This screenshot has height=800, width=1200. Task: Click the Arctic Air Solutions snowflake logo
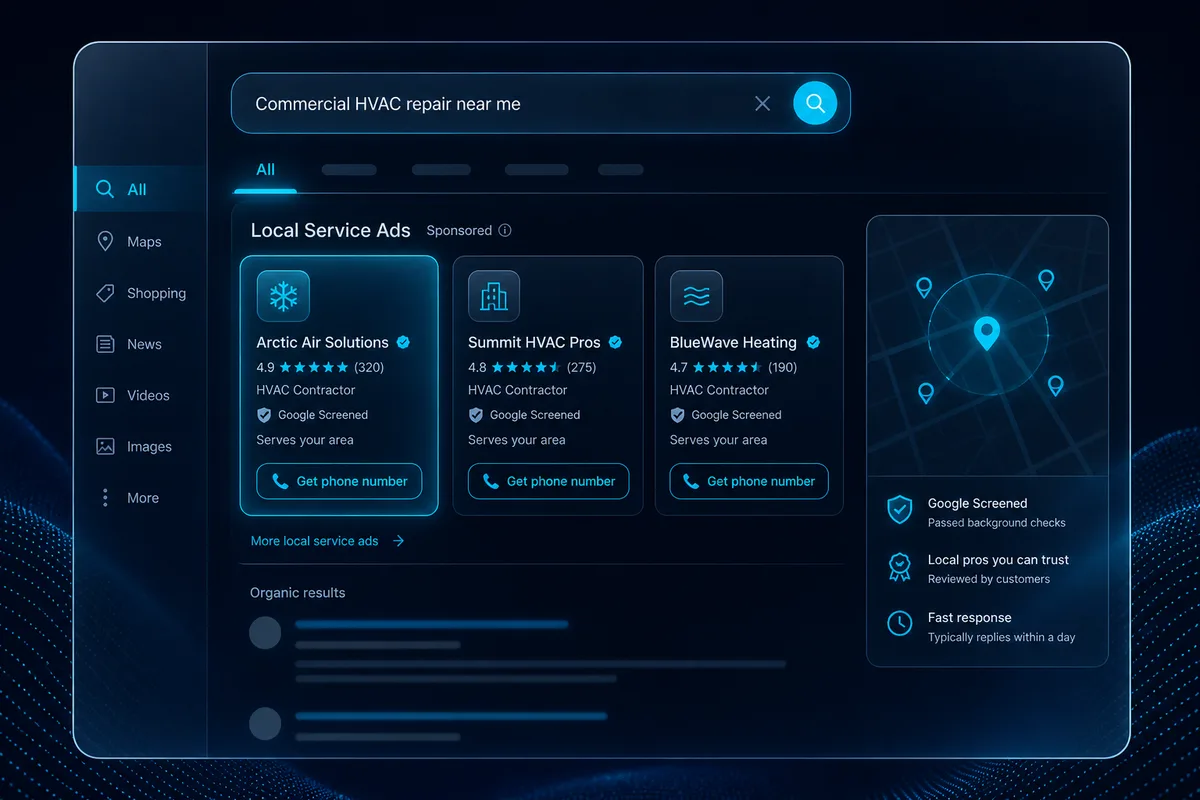(x=283, y=296)
